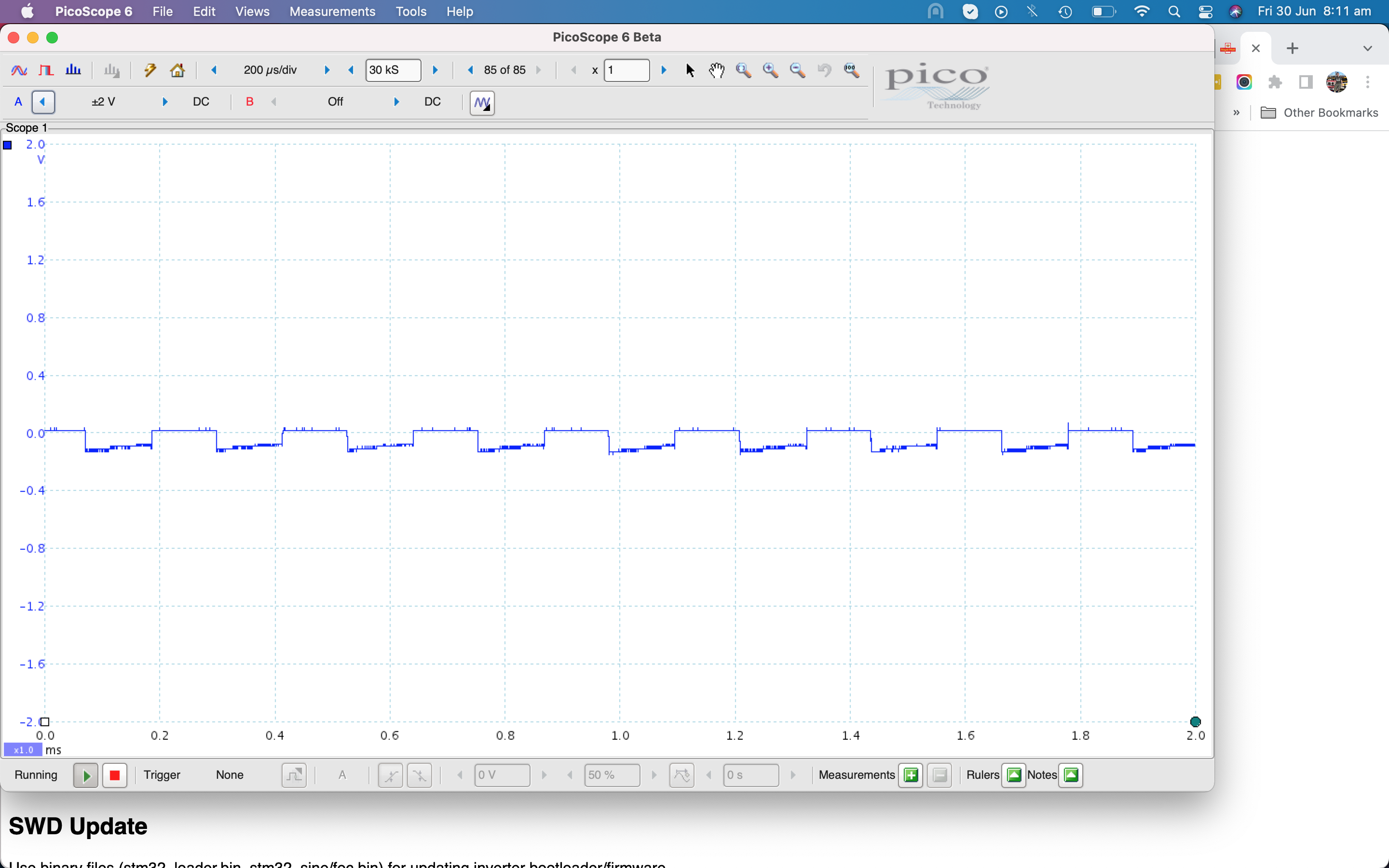The image size is (1389, 868).
Task: Switch to Persistence mode icon
Action: point(46,70)
